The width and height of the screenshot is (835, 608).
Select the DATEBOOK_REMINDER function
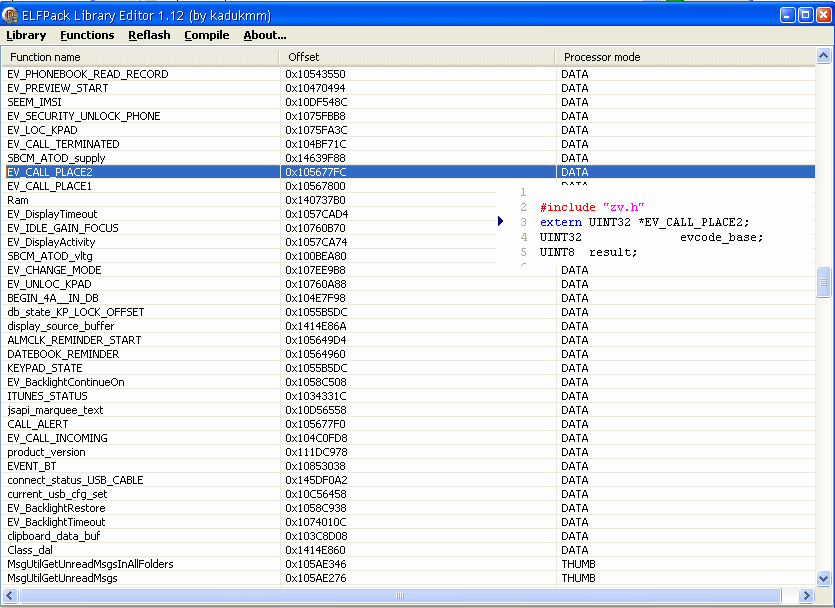(x=408, y=354)
